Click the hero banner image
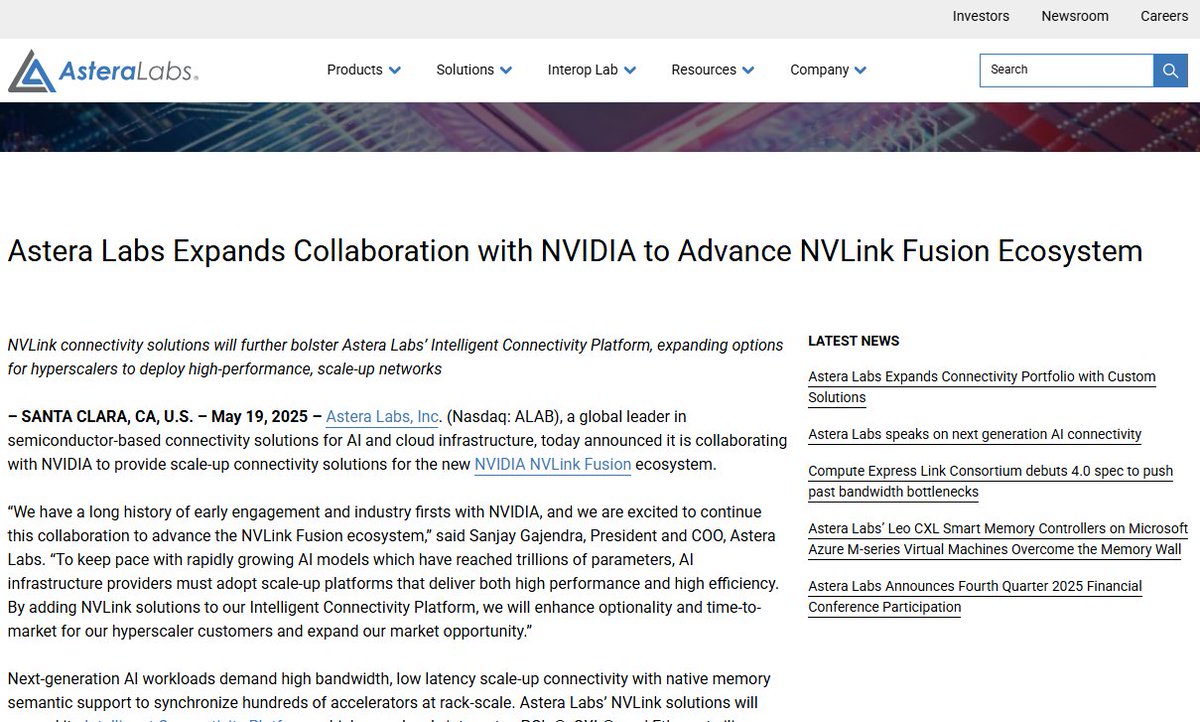The height and width of the screenshot is (722, 1200). (600, 127)
